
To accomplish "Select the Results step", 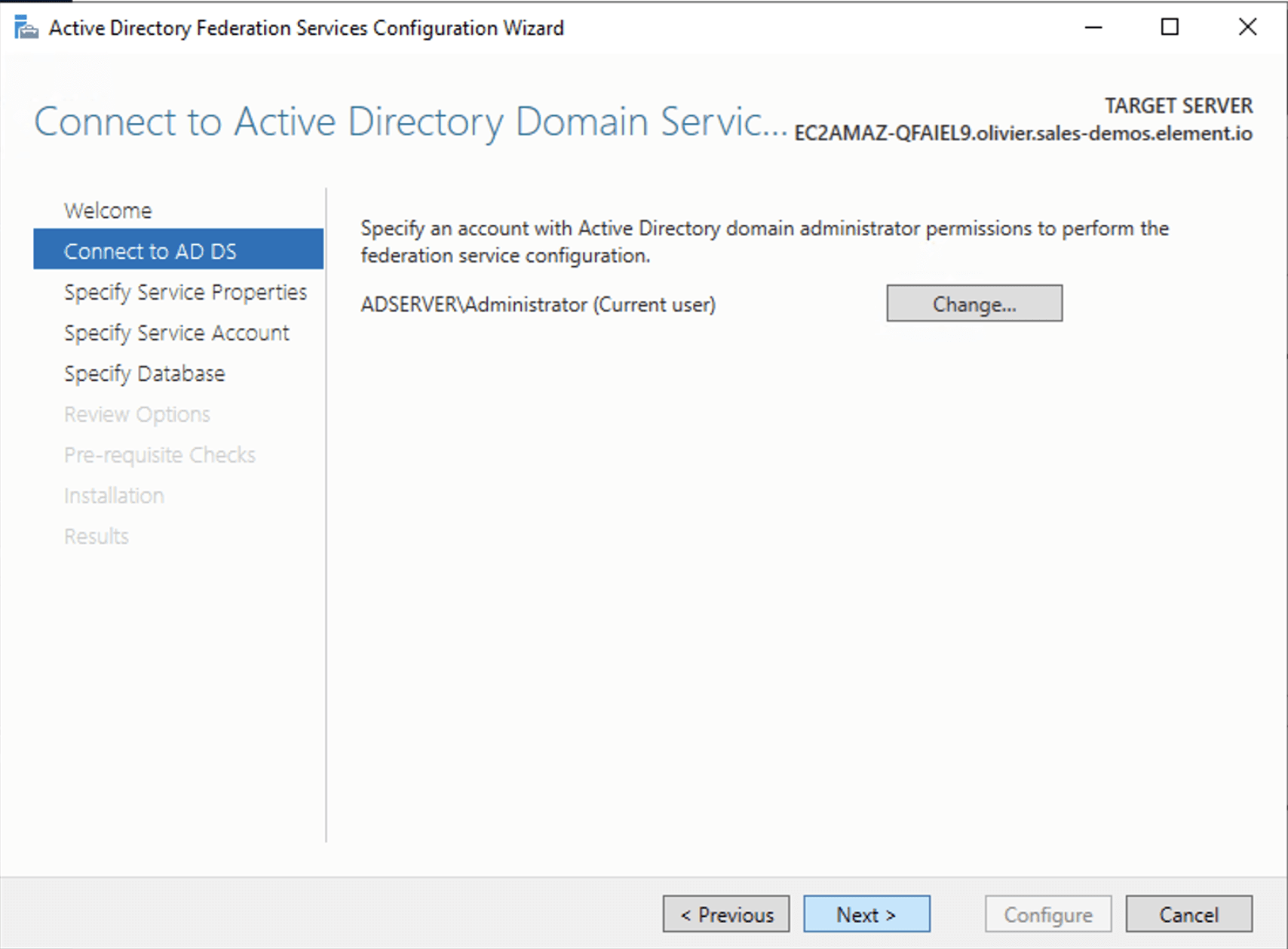I will (x=97, y=536).
